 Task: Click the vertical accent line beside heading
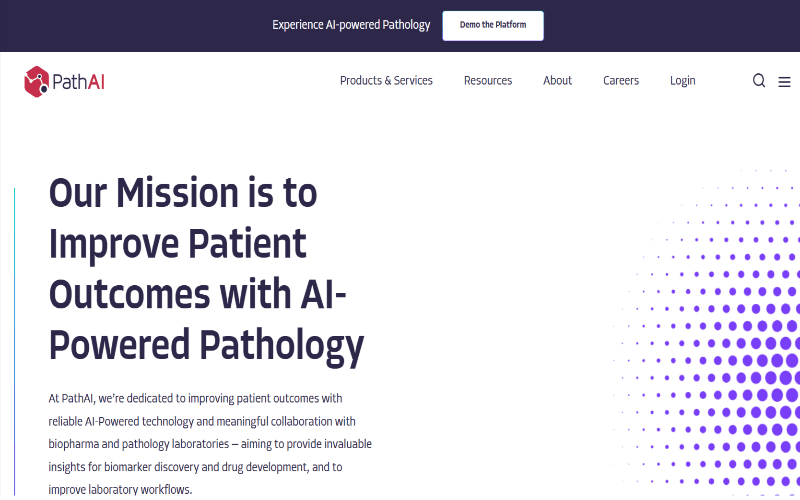pos(14,342)
